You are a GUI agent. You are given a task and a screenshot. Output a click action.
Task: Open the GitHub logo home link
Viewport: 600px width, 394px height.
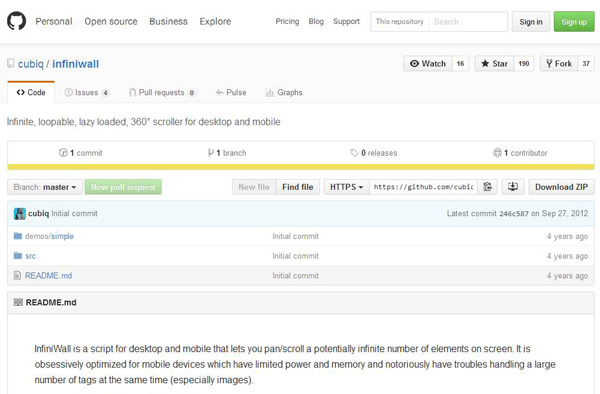(x=16, y=21)
